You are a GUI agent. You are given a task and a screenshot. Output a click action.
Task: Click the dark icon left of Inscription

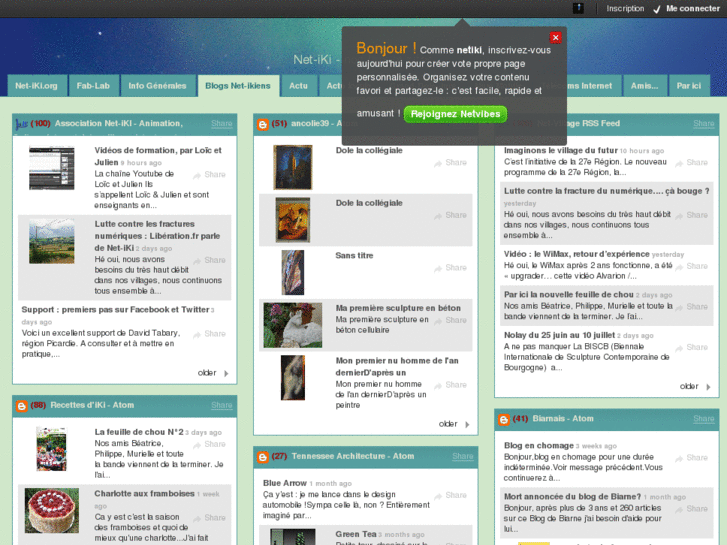[x=578, y=8]
